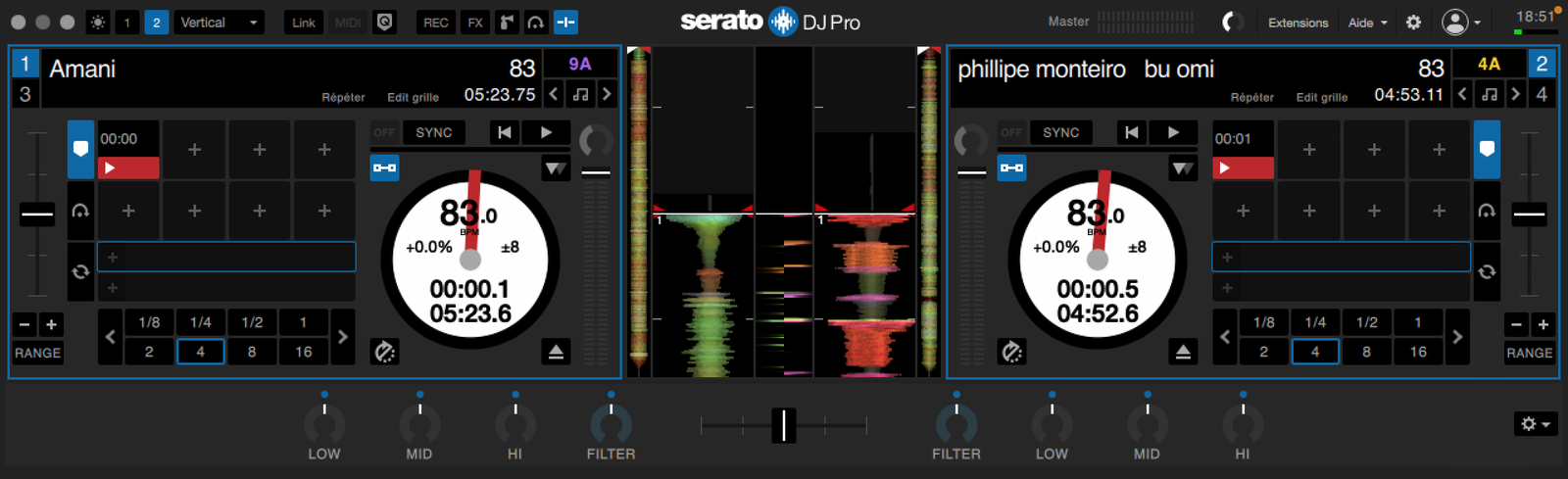Increase pitch with plus on deck 1
The image size is (1568, 479).
(51, 324)
